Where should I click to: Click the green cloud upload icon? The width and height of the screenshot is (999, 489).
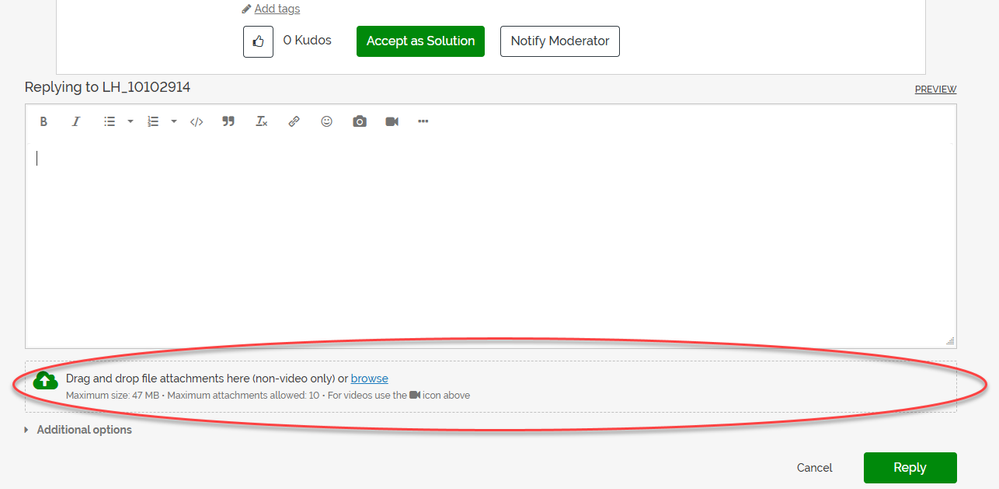pos(45,380)
